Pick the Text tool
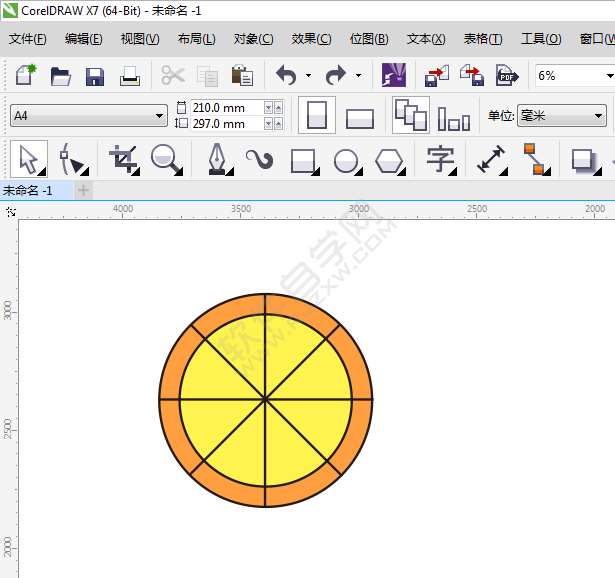The width and height of the screenshot is (615, 578). click(x=440, y=159)
